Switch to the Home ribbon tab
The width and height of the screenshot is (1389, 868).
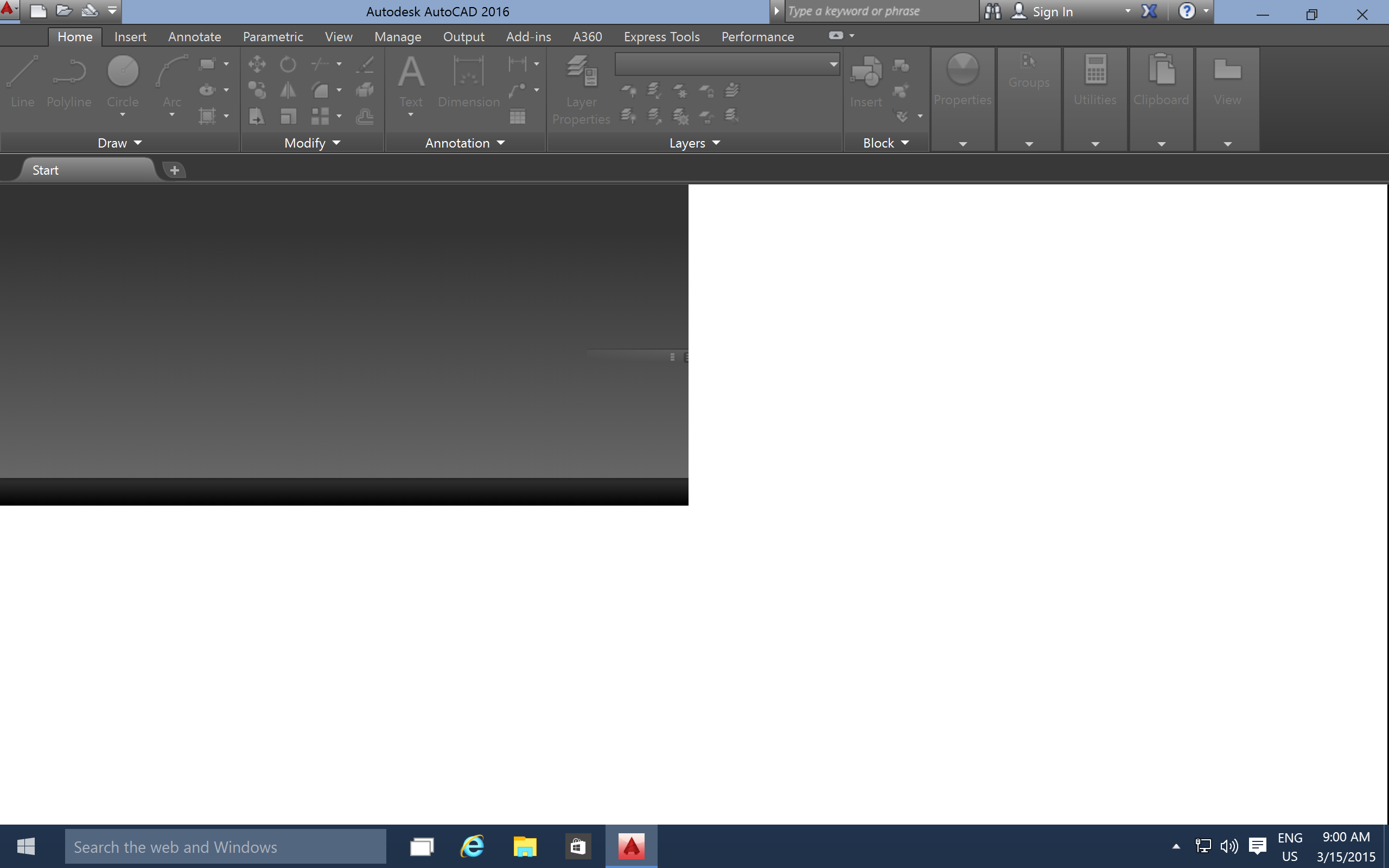tap(75, 37)
